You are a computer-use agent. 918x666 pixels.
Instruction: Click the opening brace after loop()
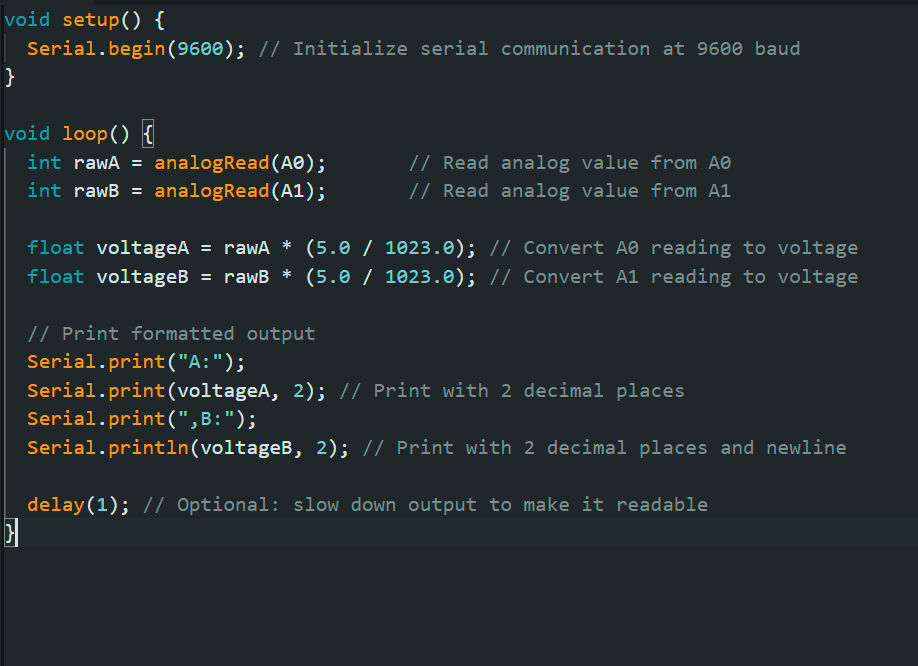click(148, 134)
